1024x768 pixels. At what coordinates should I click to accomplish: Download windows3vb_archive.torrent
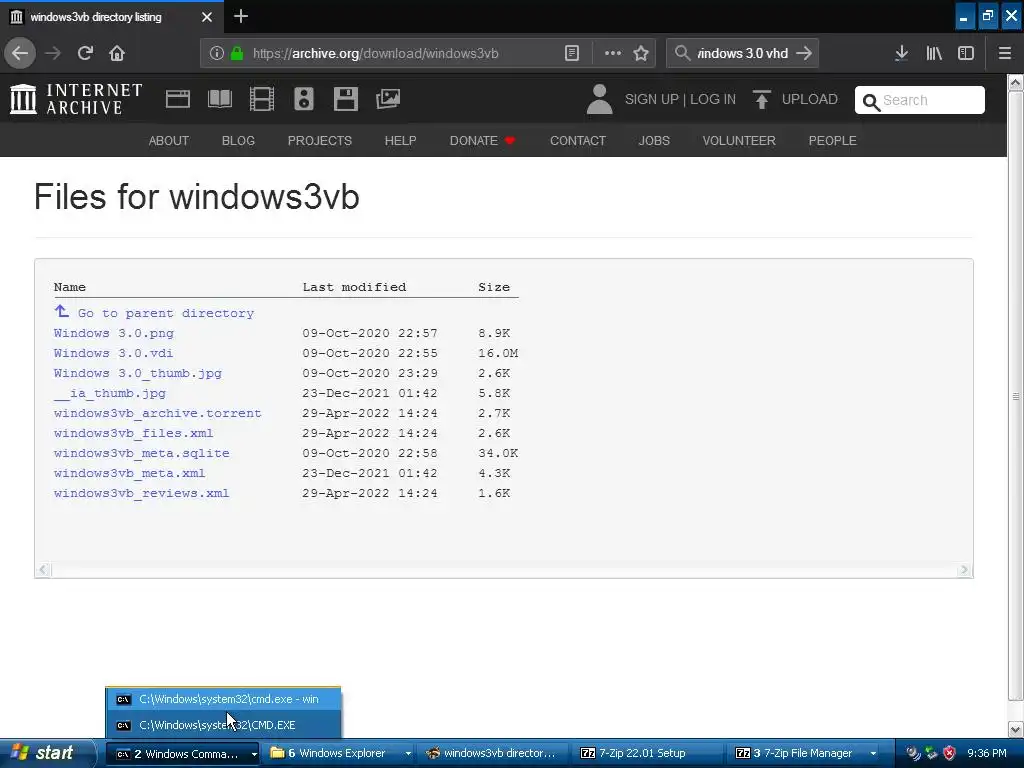[157, 413]
